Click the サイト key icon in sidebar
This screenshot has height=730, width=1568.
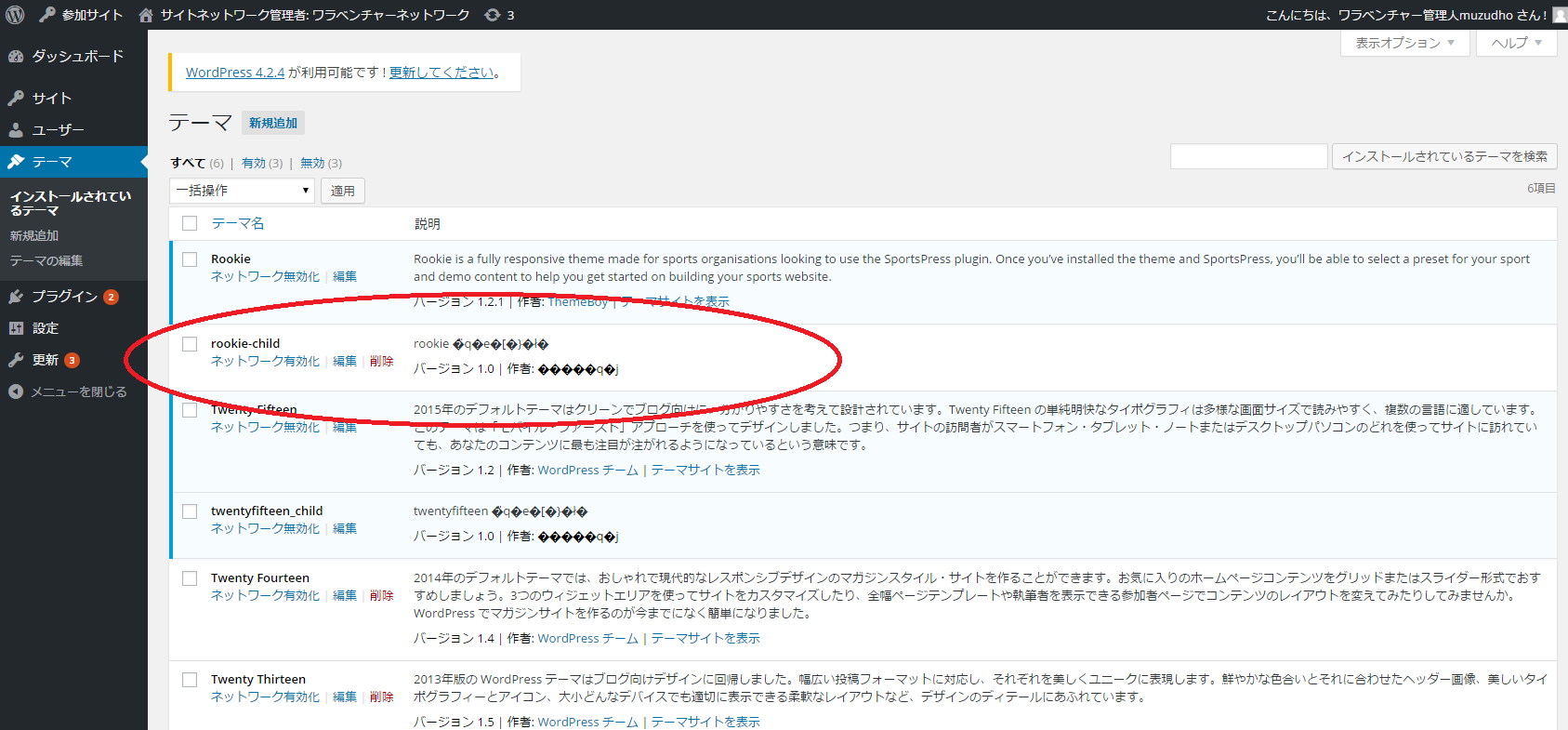pyautogui.click(x=16, y=99)
